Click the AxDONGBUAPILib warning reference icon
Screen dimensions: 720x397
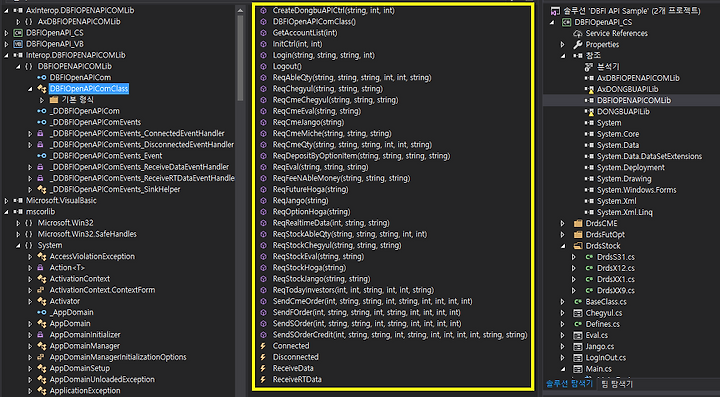click(x=589, y=89)
